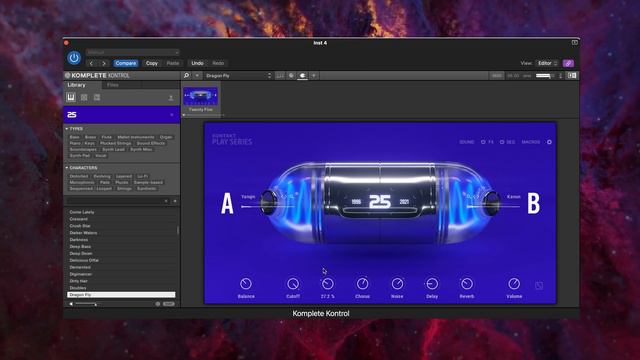Click the Edit button below preset list
The image size is (640, 360).
pyautogui.click(x=169, y=304)
